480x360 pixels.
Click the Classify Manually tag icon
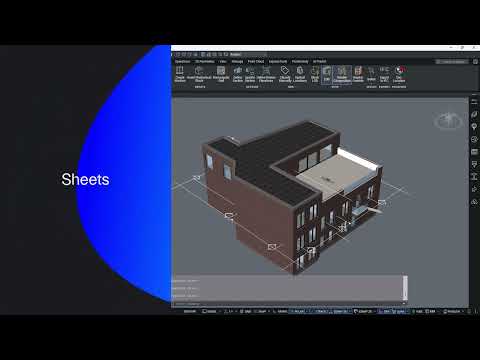coord(285,74)
